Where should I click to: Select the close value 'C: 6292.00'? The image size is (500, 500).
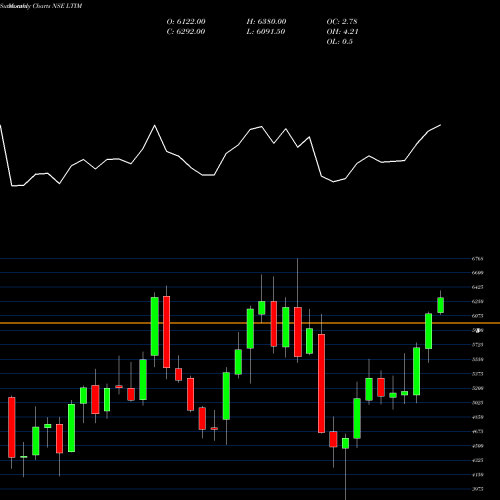coord(186,32)
